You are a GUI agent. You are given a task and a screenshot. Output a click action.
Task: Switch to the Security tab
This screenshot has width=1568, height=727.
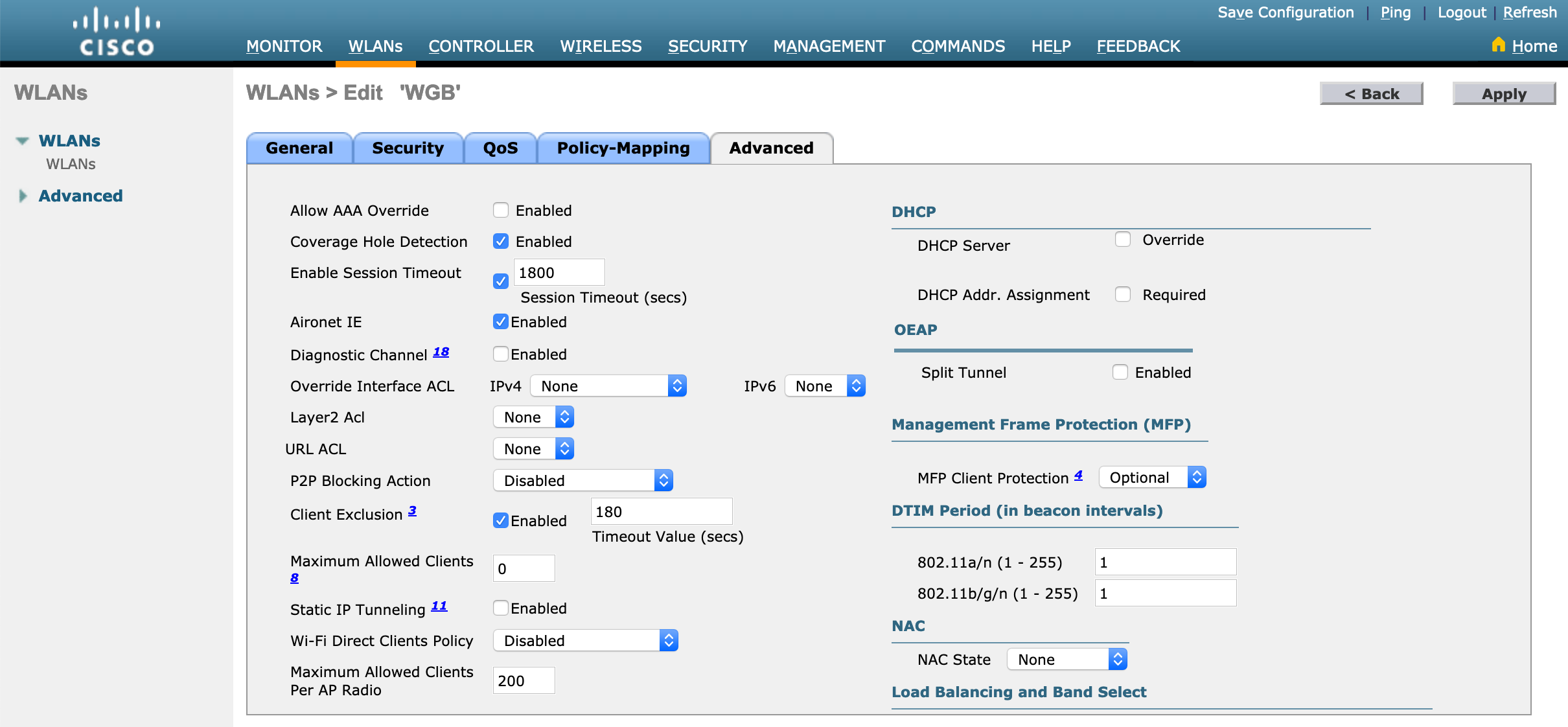coord(408,148)
